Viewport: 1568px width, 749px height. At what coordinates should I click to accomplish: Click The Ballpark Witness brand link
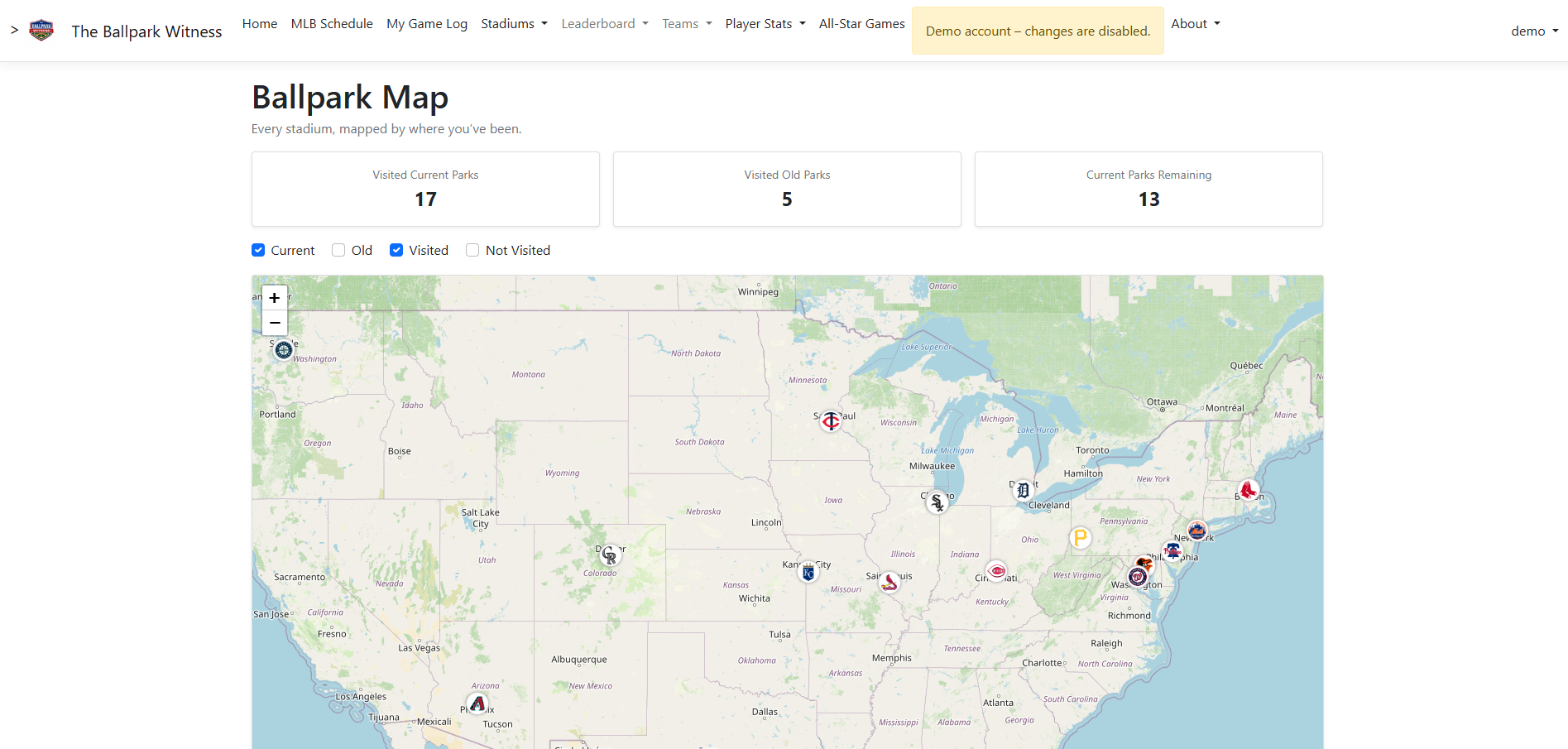click(x=146, y=31)
